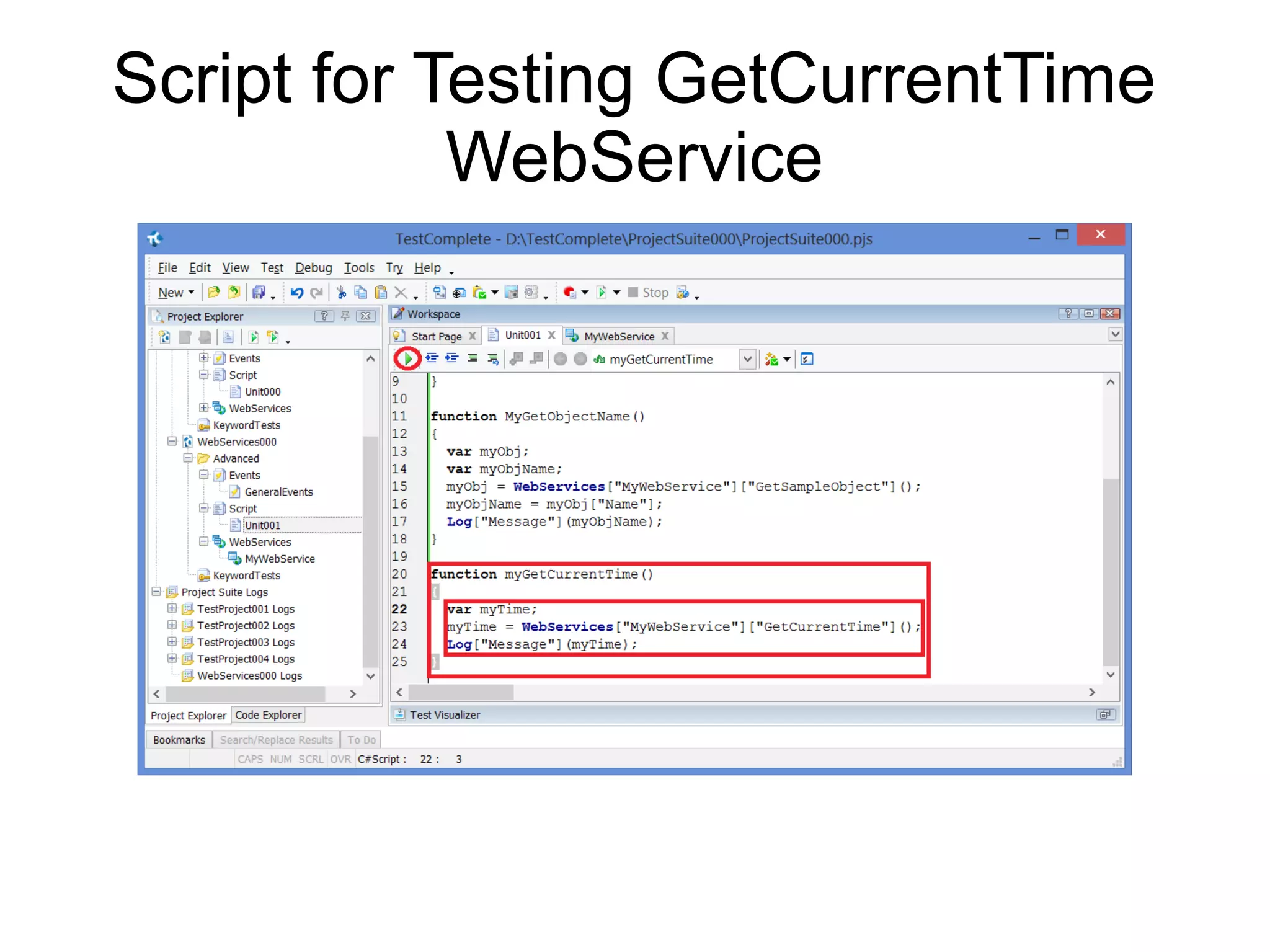1270x952 pixels.
Task: Click the Stop button in main toolbar
Action: [648, 293]
